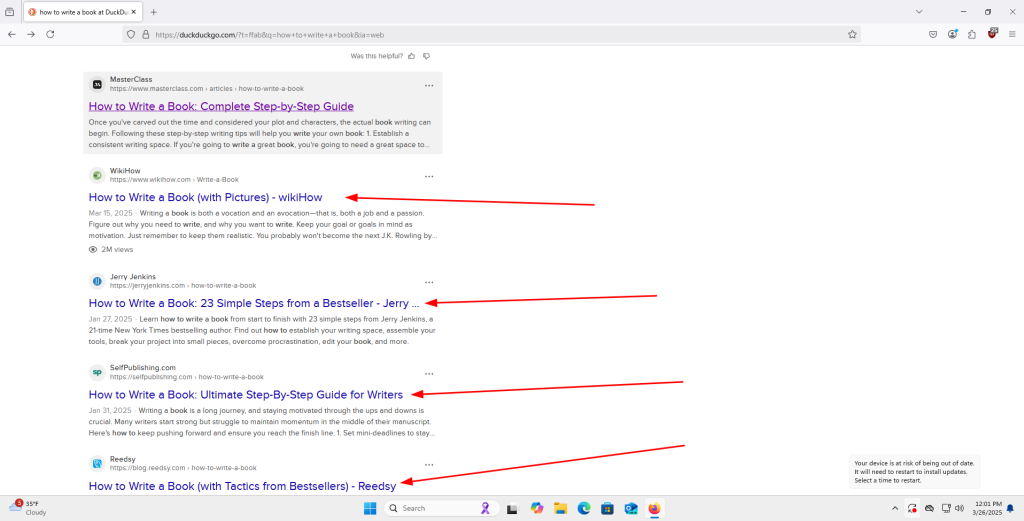The width and height of the screenshot is (1024, 521).
Task: Click the Windows taskbar Search box
Action: (x=441, y=508)
